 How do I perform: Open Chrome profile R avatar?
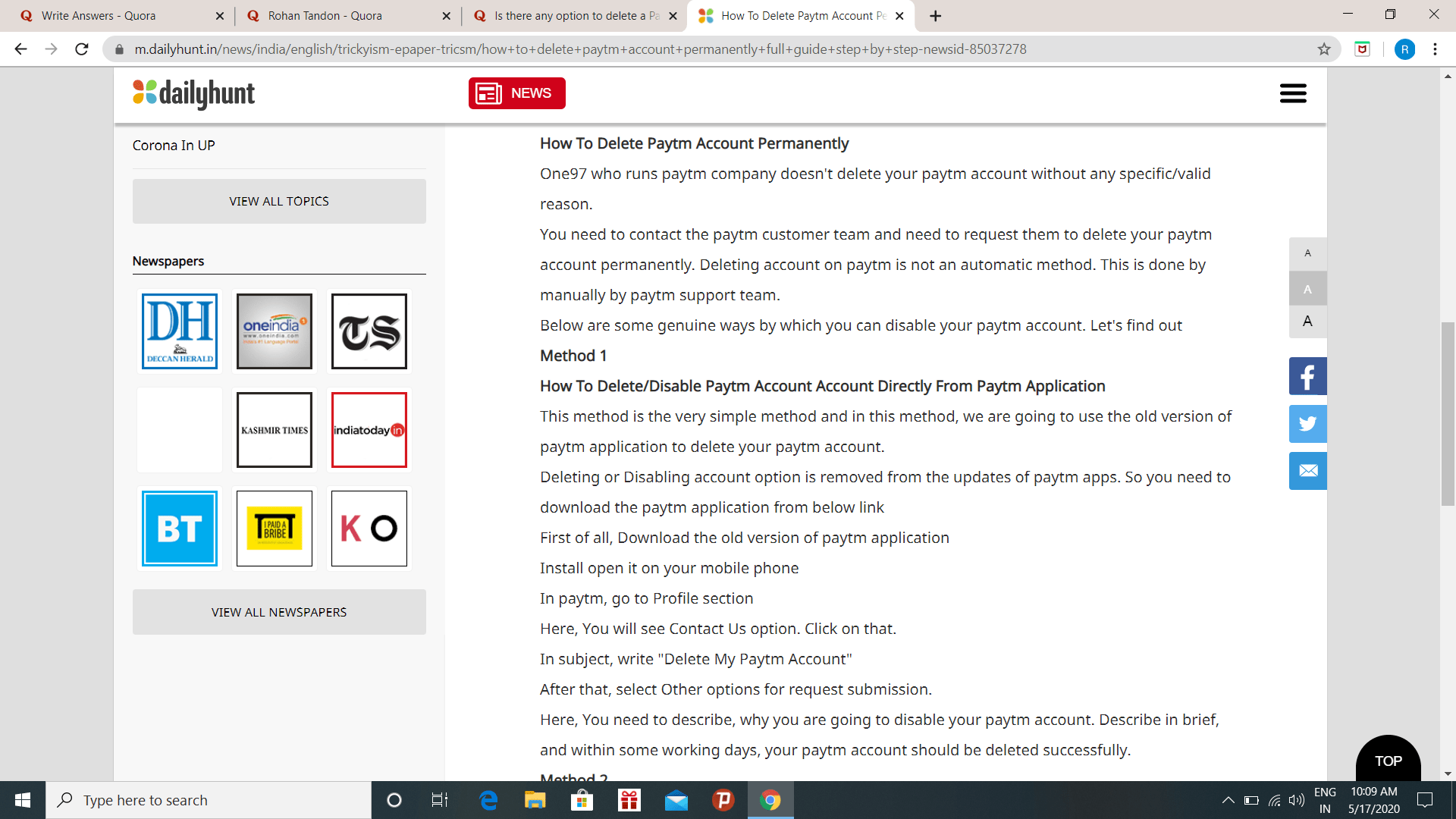pyautogui.click(x=1404, y=49)
